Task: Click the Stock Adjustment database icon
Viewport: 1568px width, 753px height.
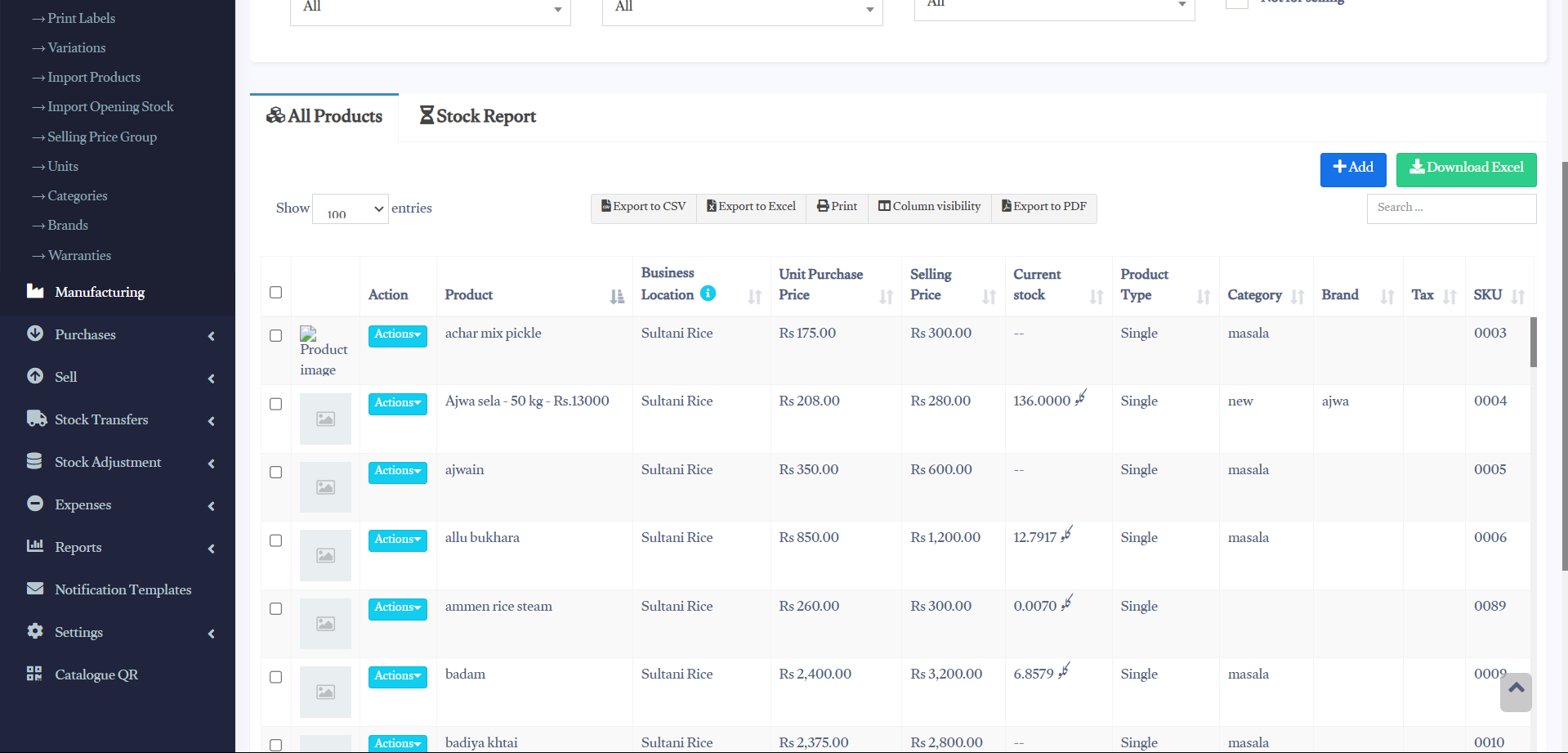Action: click(x=34, y=461)
